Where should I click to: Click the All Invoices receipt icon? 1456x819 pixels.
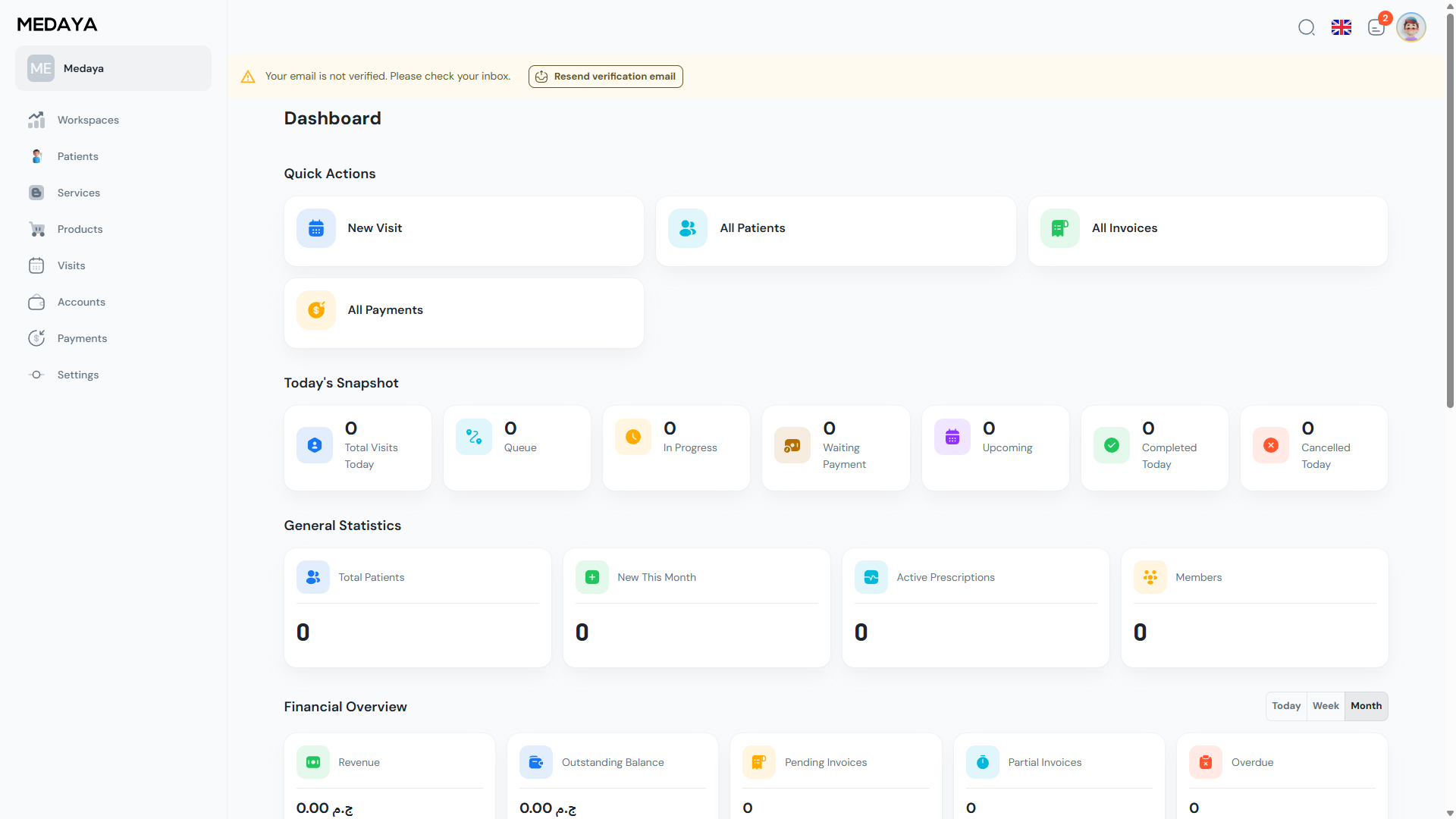[x=1059, y=228]
